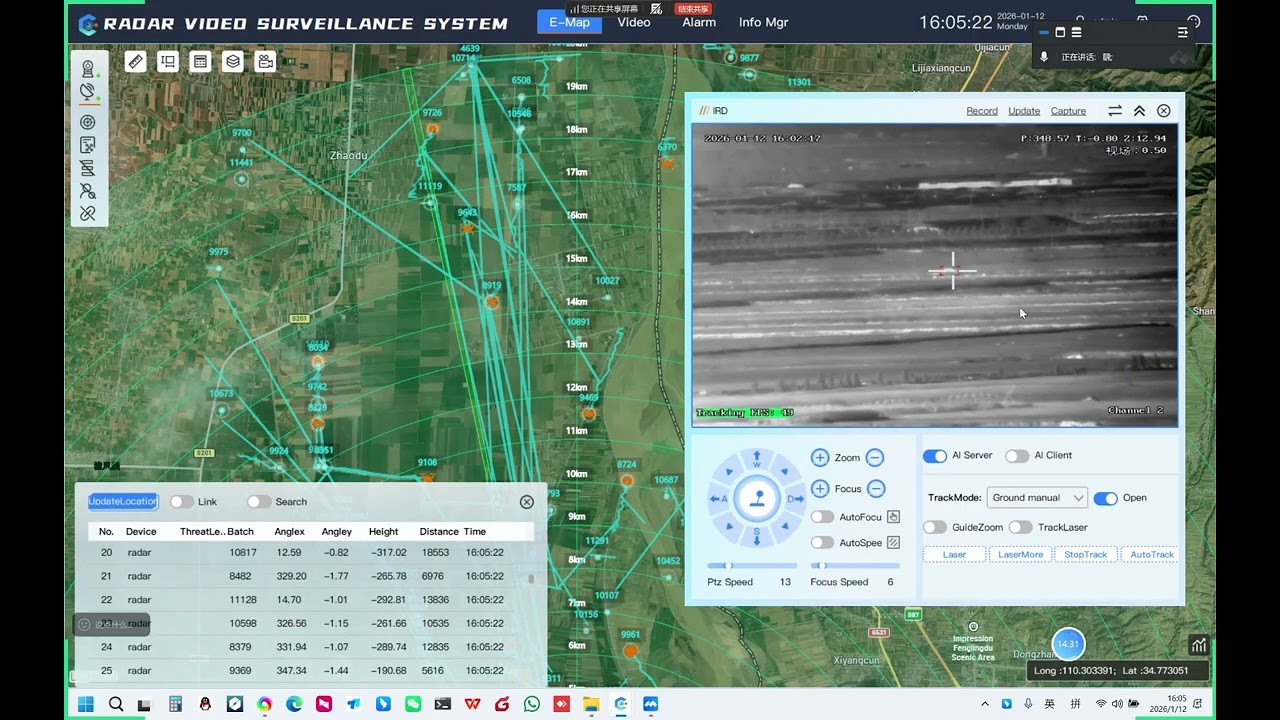Click hatched icon beside AutoSpee toggle
This screenshot has width=1280, height=720.
893,543
